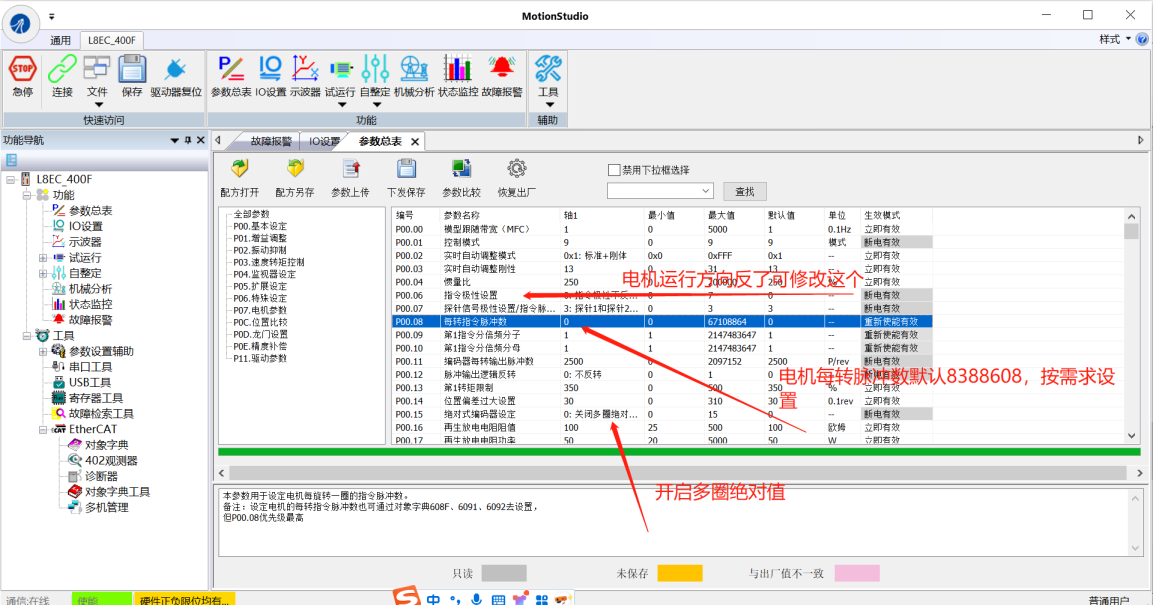
Task: Open the 样式 style dropdown
Action: click(x=1115, y=40)
